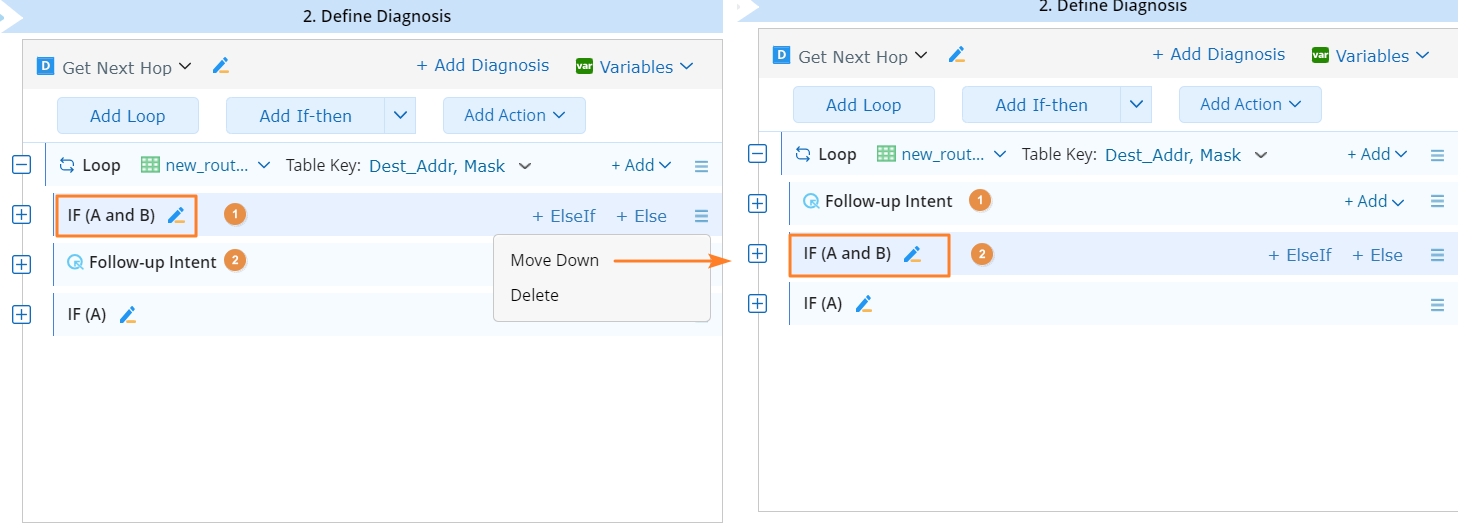This screenshot has width=1458, height=531.
Task: Collapse the left Loop with minus box
Action: point(21,165)
